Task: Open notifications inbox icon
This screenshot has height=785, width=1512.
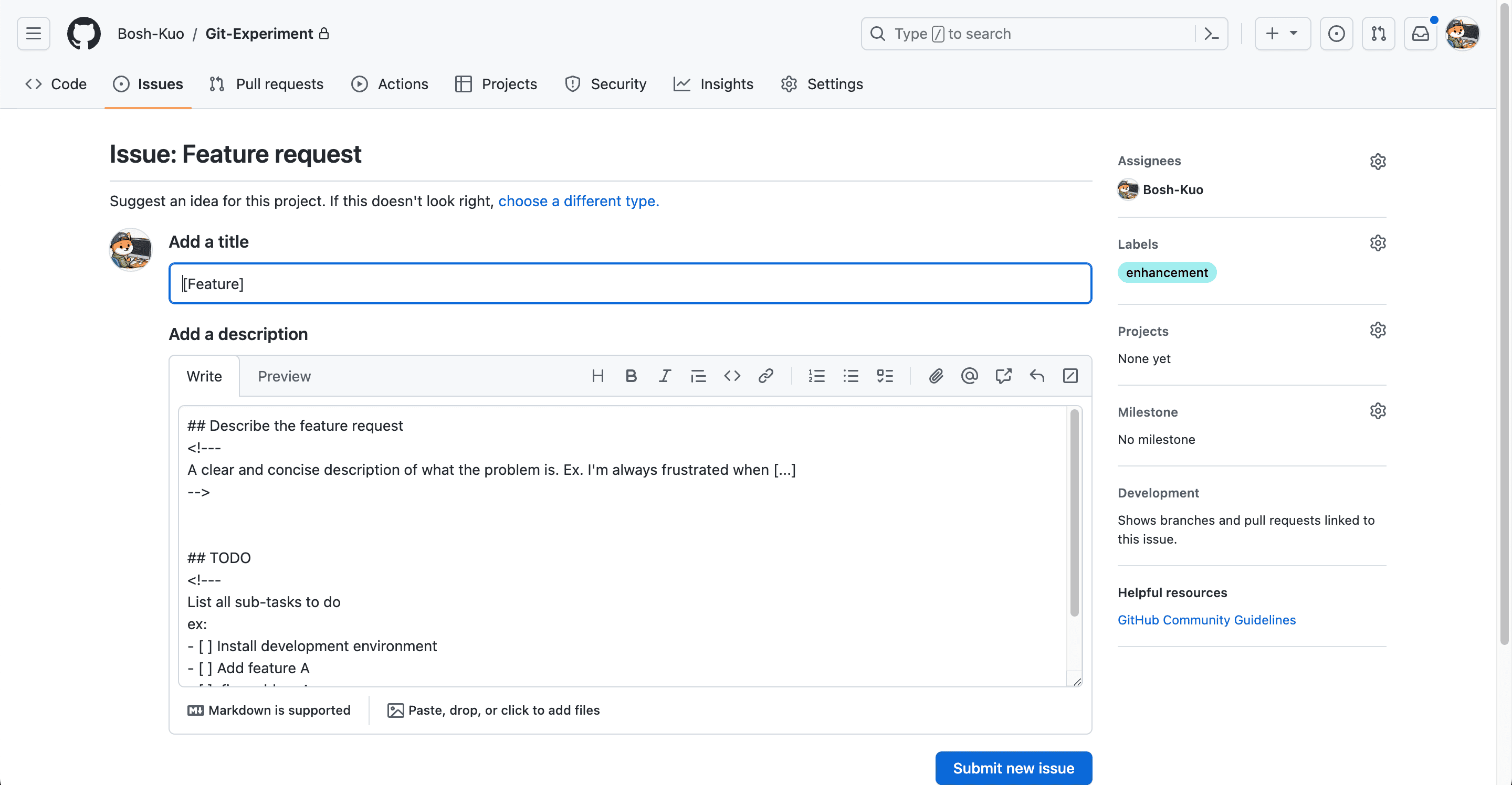Action: [x=1420, y=34]
